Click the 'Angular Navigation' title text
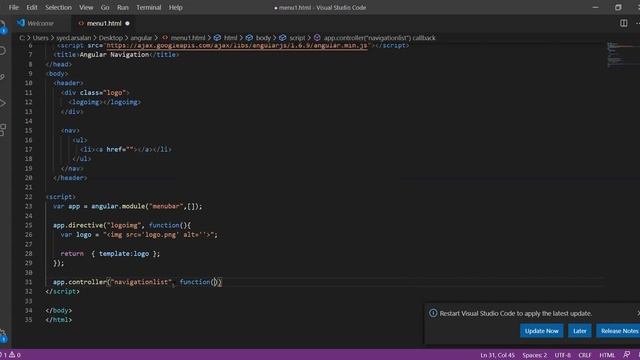 coord(114,55)
